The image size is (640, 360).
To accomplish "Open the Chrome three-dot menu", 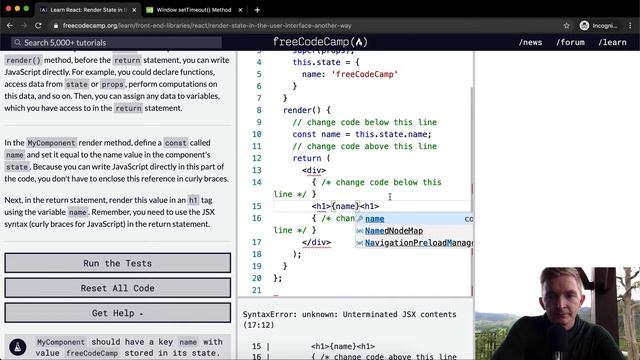I will (630, 25).
